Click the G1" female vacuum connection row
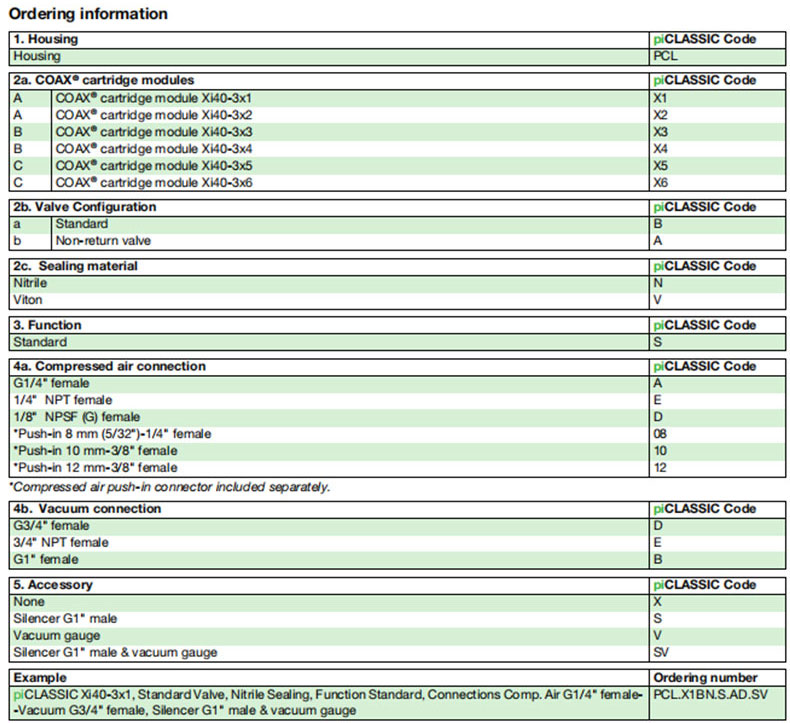Screen dimensions: 790x723 coord(47,559)
